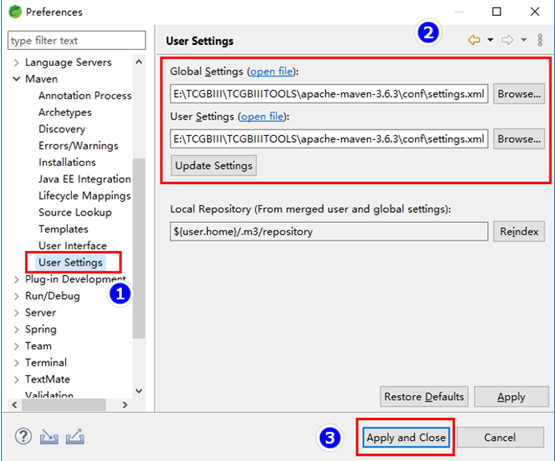
Task: Click Global Settings open file link
Action: pos(271,72)
